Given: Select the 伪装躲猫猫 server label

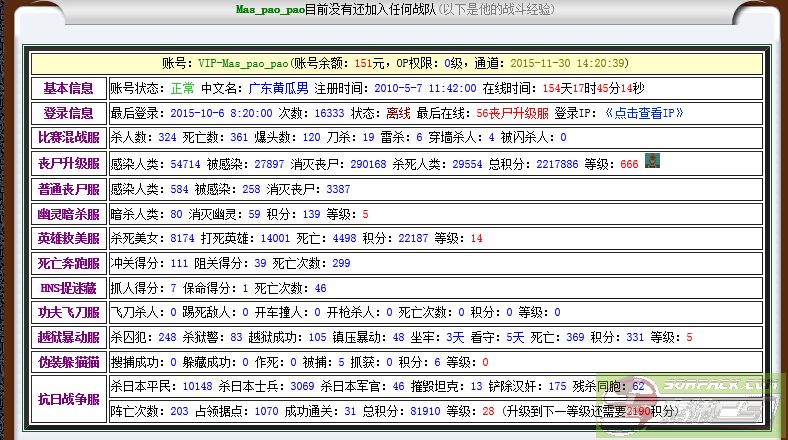Looking at the screenshot, I should click(x=68, y=362).
